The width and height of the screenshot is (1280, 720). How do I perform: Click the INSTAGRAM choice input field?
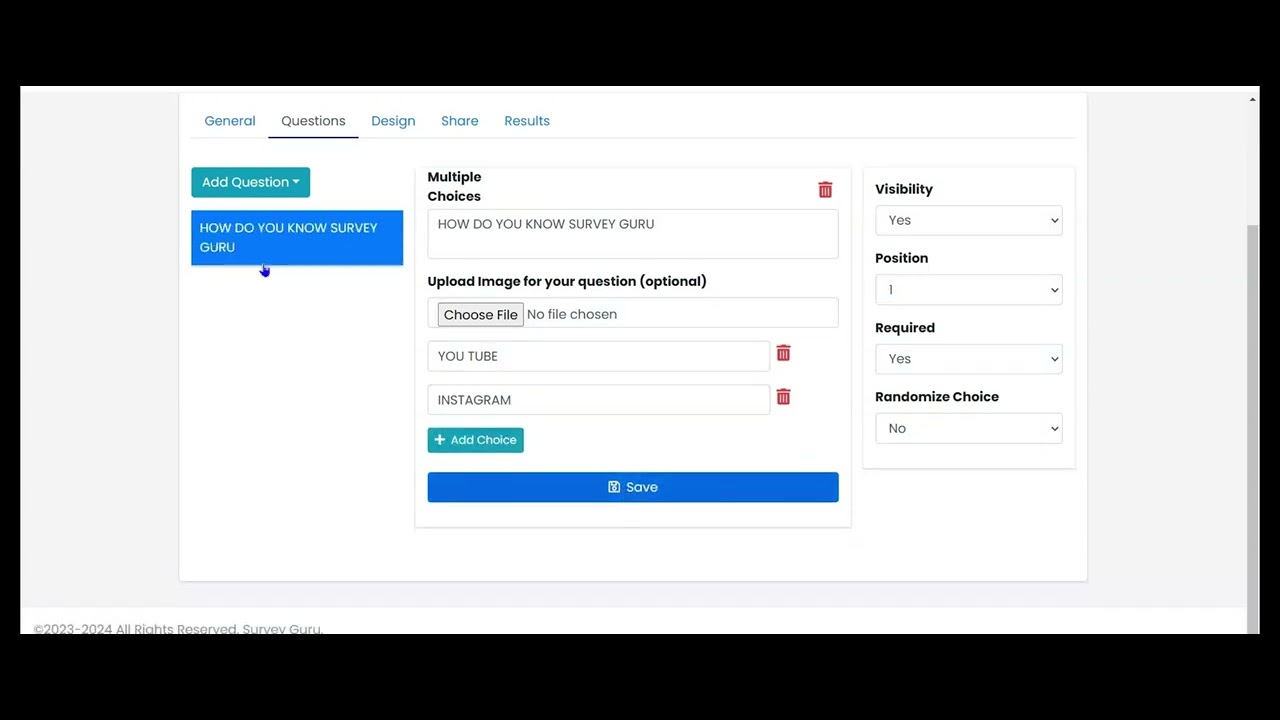[598, 400]
